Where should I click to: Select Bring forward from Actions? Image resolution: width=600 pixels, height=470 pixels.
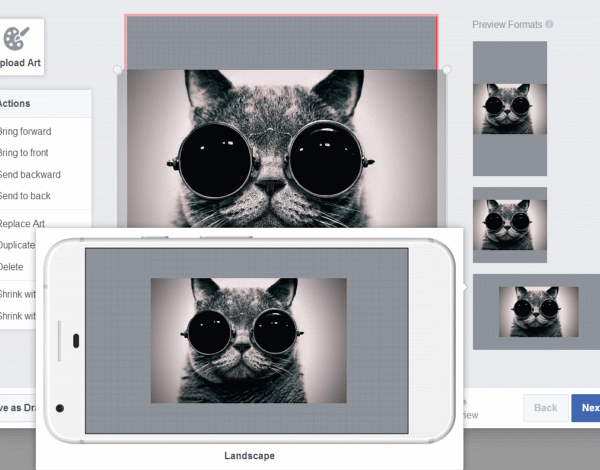pos(26,131)
